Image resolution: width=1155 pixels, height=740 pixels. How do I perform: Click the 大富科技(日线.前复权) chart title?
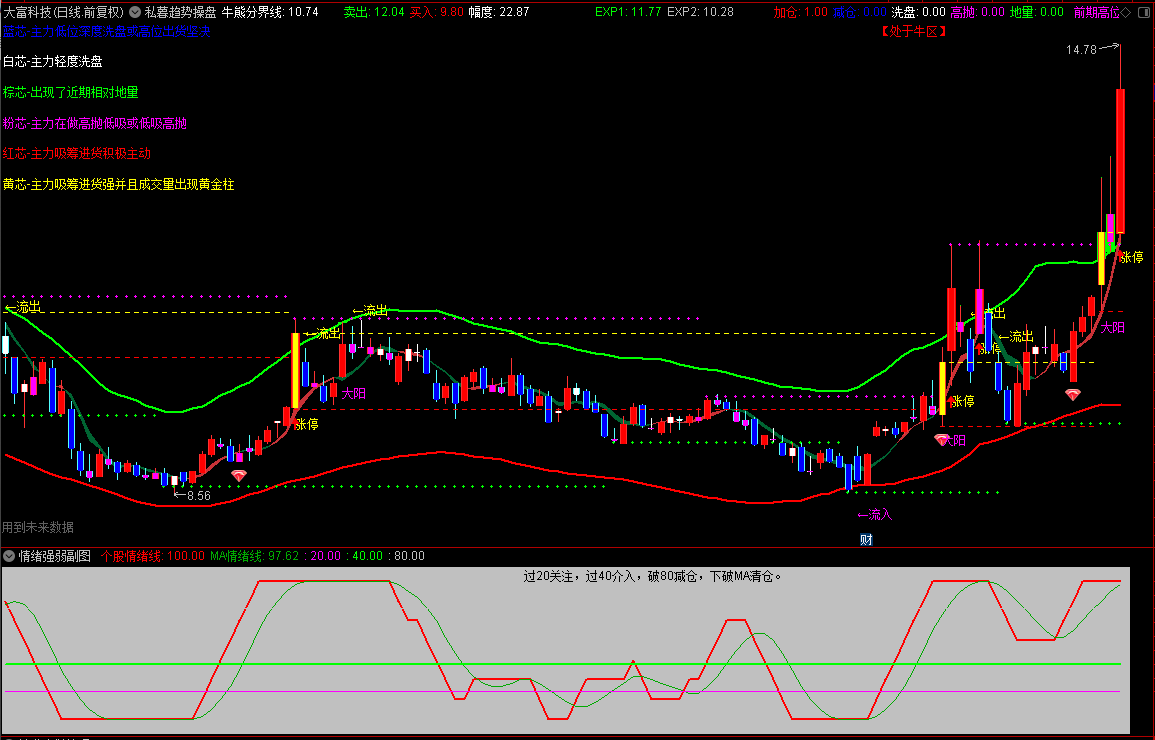pos(64,12)
